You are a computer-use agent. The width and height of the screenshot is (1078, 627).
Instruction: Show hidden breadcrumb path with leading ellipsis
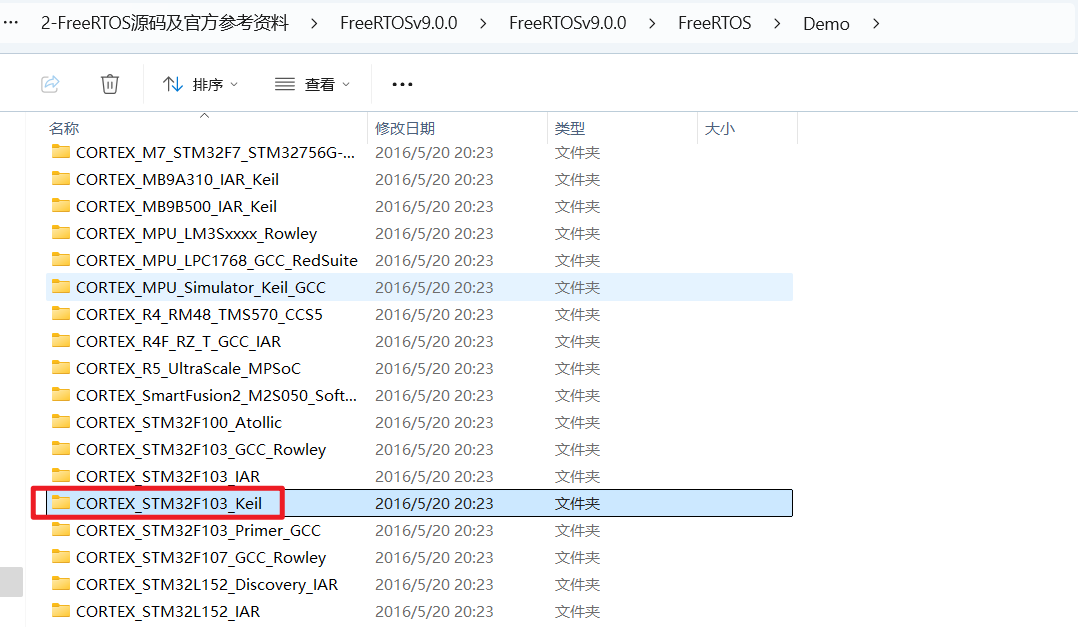click(x=10, y=23)
